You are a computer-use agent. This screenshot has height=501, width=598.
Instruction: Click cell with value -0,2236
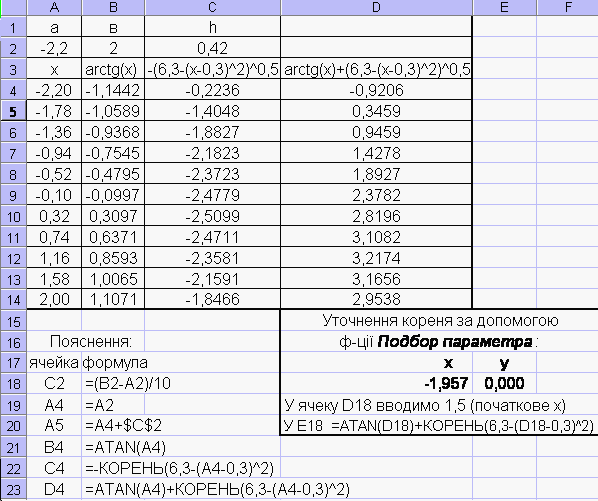(x=212, y=90)
